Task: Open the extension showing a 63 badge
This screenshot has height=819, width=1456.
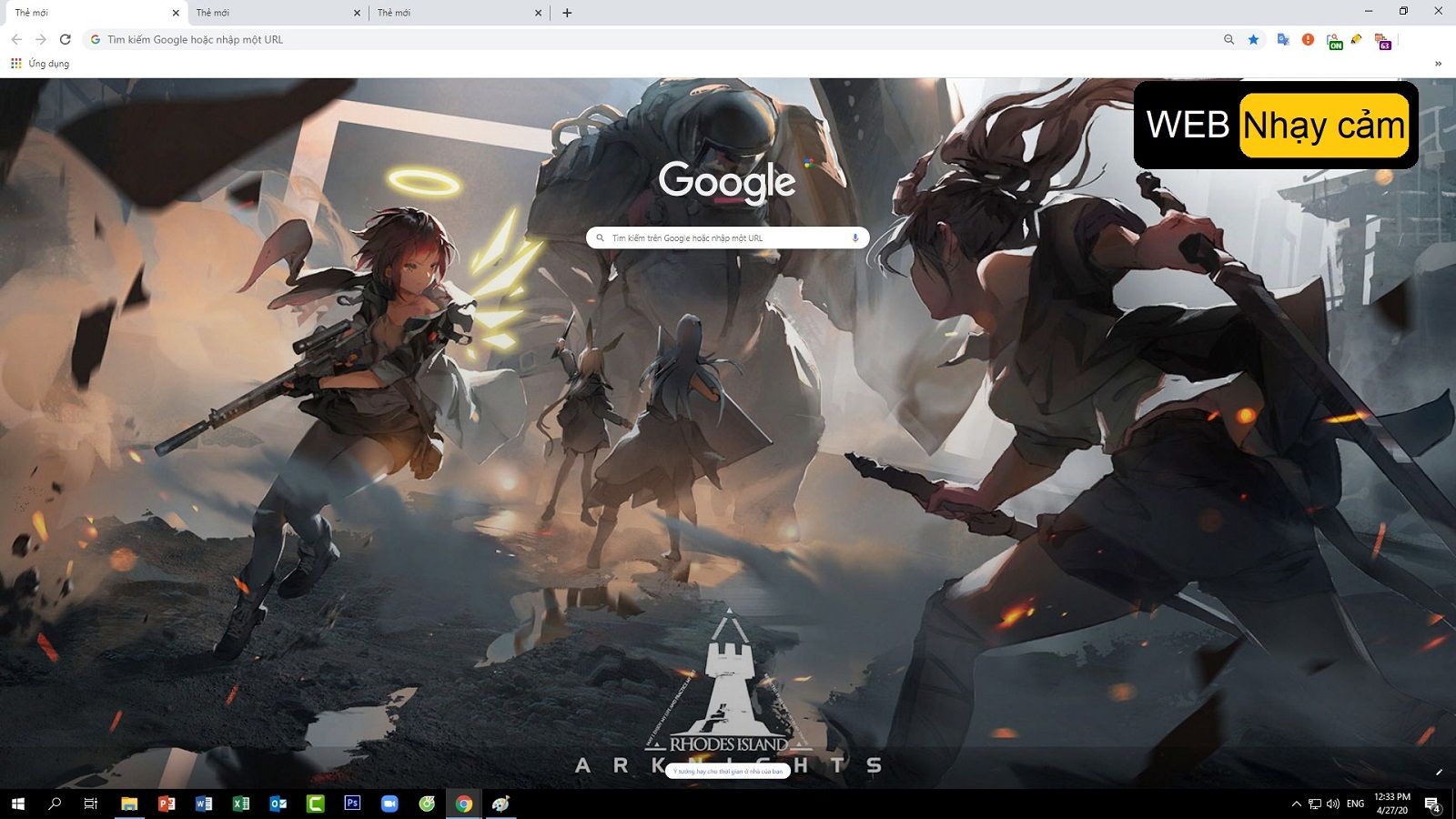Action: click(x=1384, y=39)
